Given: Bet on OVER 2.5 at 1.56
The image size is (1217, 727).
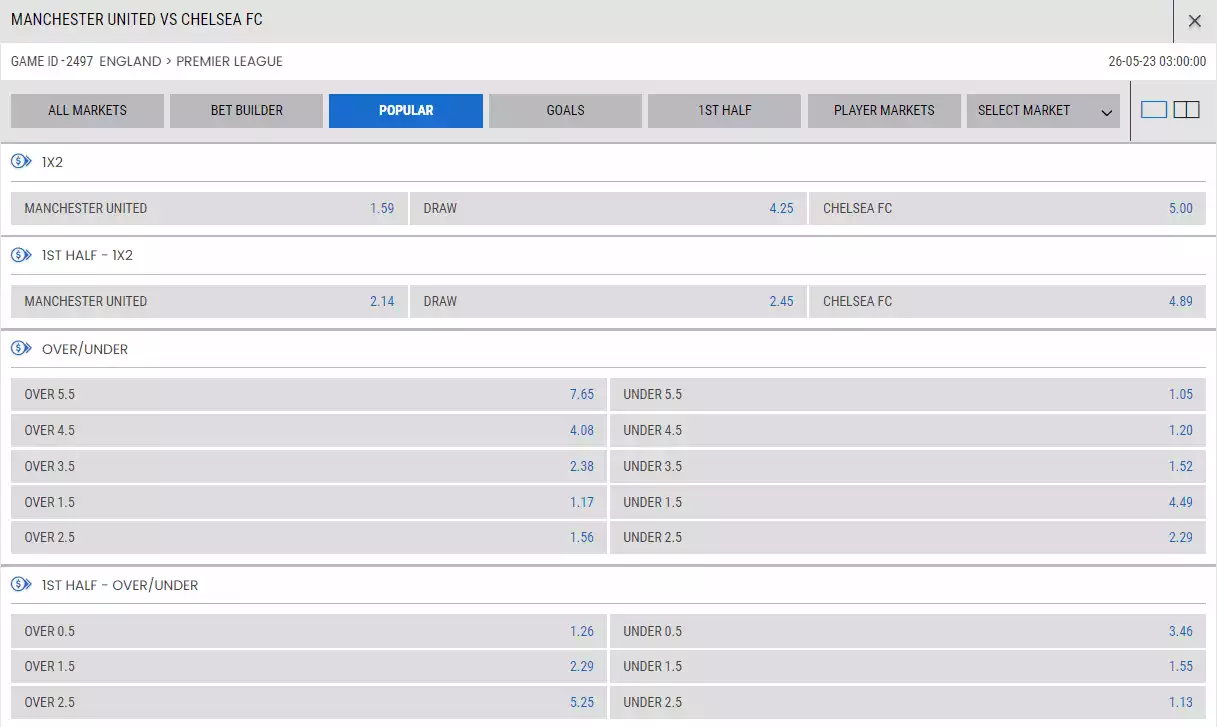Looking at the screenshot, I should click(309, 538).
